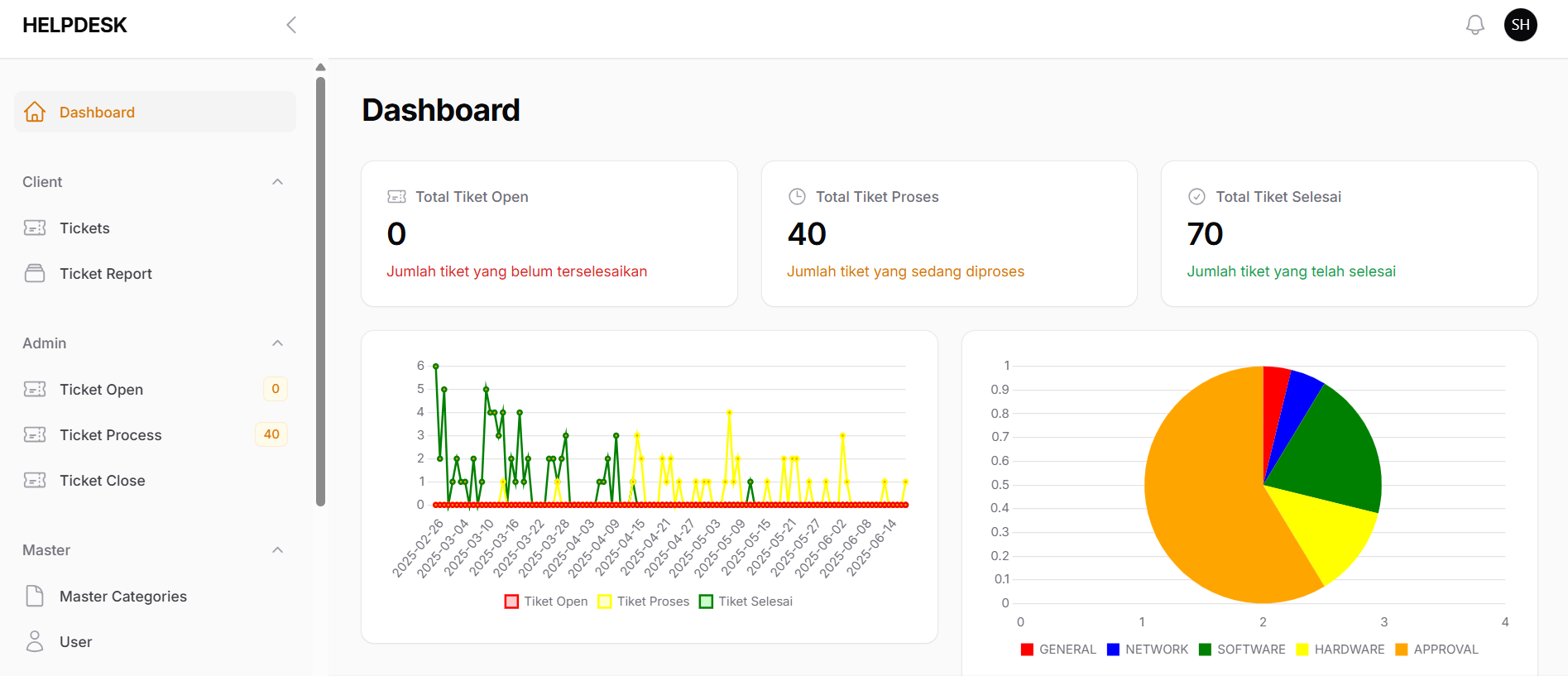The height and width of the screenshot is (676, 1568).
Task: Click the Master Categories file icon
Action: pos(35,596)
